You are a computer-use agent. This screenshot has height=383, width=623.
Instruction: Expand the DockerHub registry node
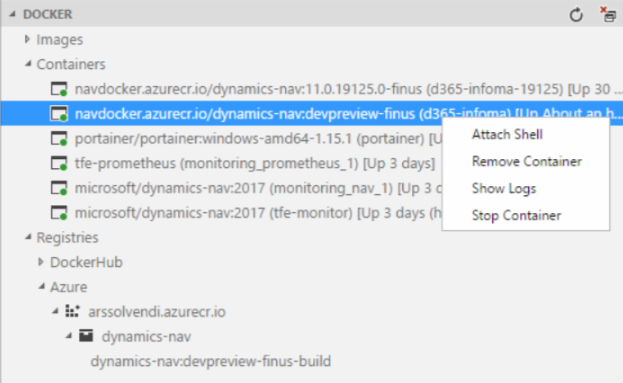(x=41, y=262)
